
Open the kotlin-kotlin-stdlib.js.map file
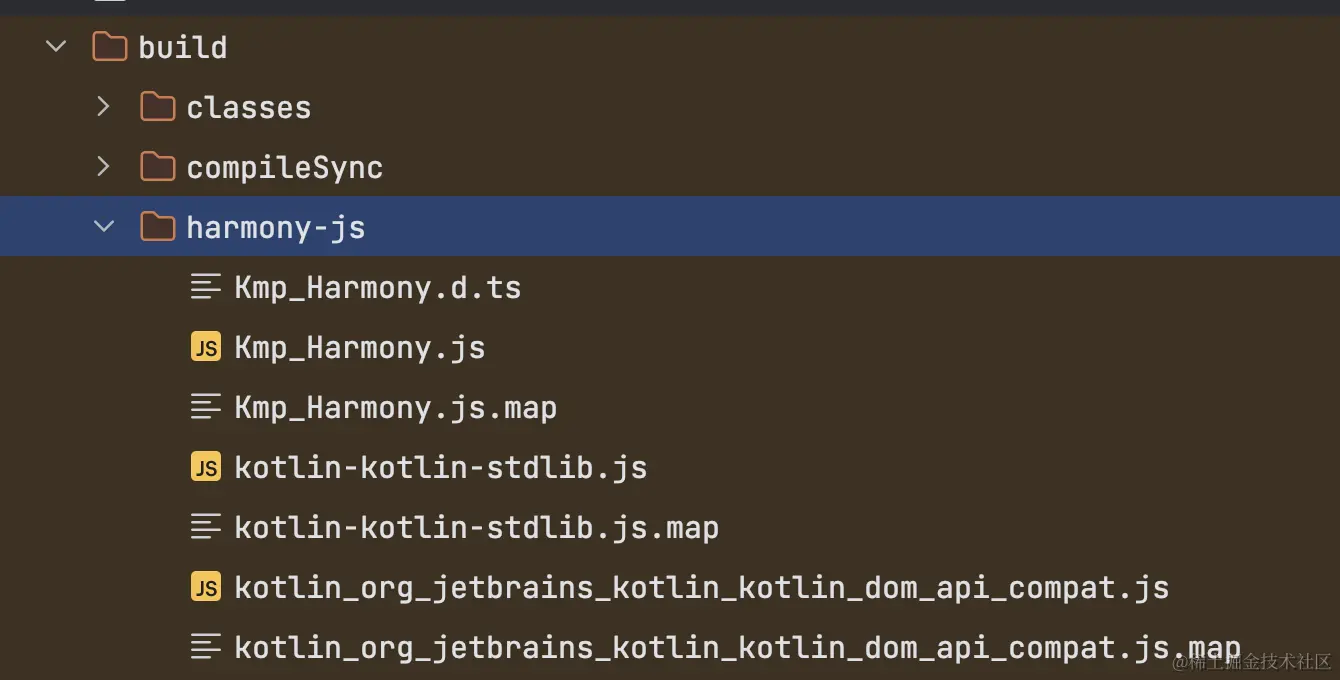[x=477, y=527]
